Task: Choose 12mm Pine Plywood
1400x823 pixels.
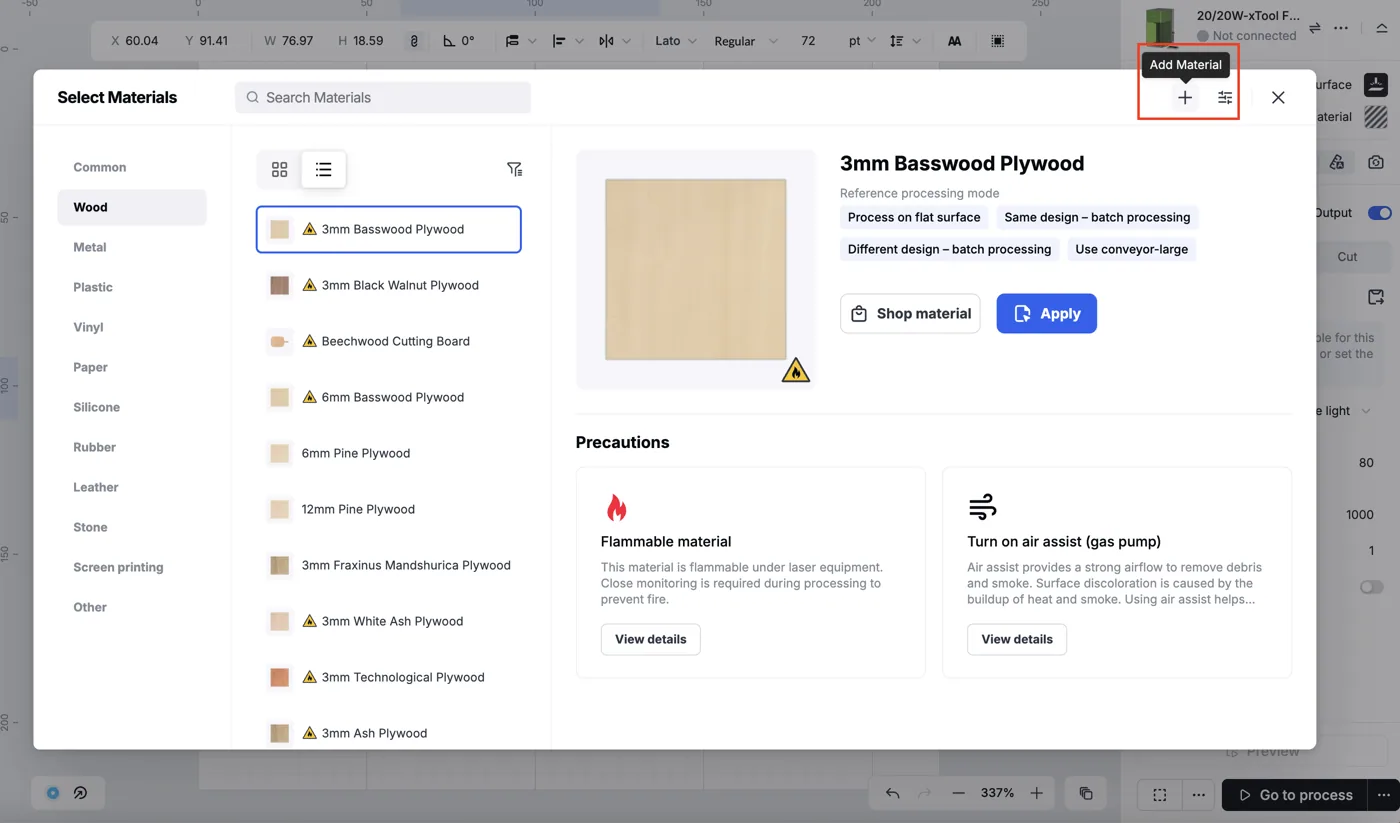Action: pos(389,509)
